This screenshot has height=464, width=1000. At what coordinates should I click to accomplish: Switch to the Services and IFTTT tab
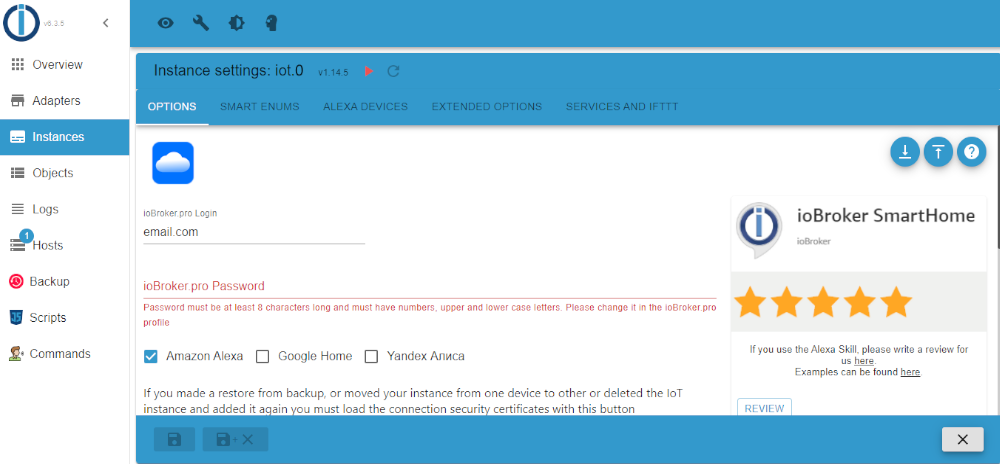(x=622, y=106)
